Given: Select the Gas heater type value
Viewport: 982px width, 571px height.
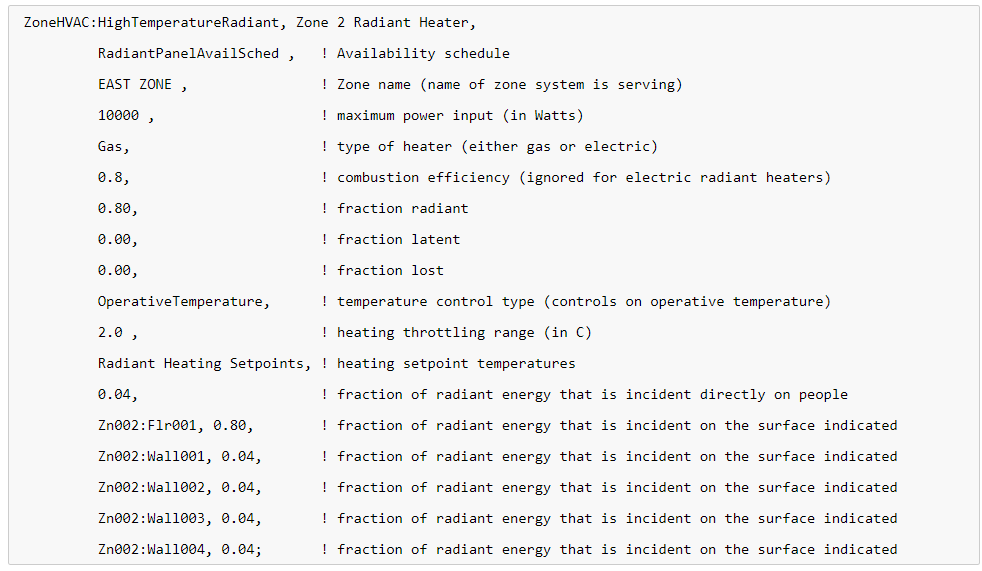Looking at the screenshot, I should pos(110,147).
